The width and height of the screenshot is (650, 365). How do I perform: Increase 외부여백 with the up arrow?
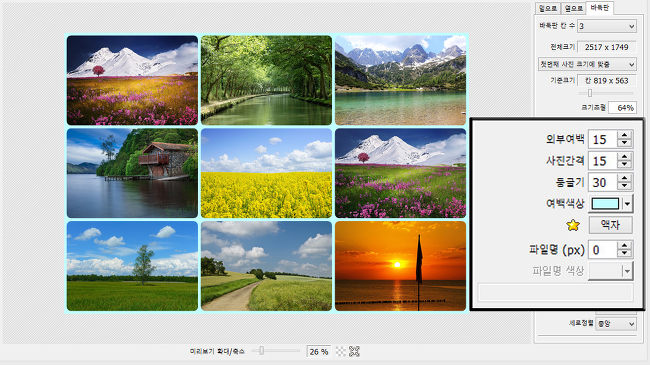click(624, 135)
